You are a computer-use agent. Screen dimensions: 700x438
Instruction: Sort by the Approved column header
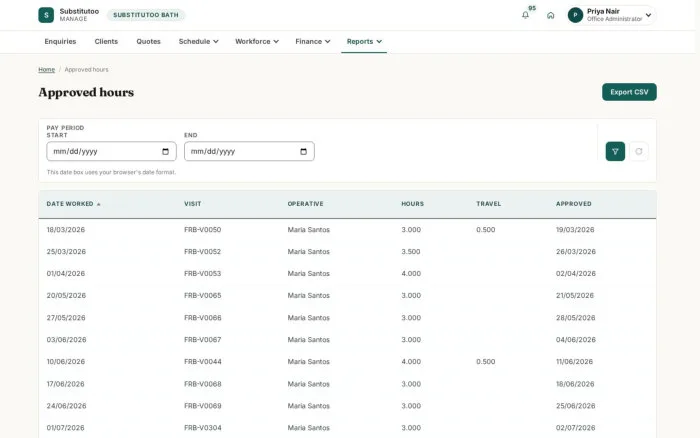click(574, 204)
